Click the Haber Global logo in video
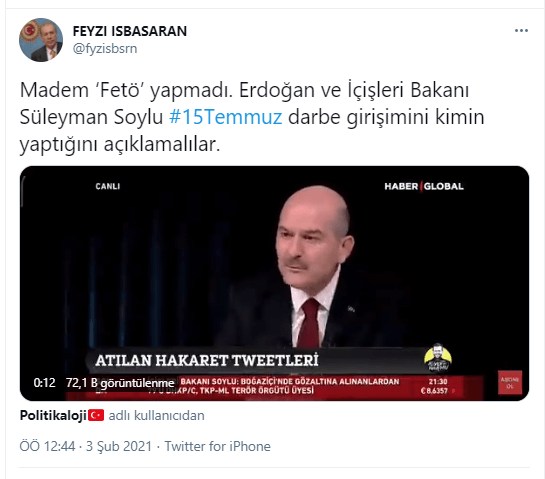545x479 pixels. point(424,186)
